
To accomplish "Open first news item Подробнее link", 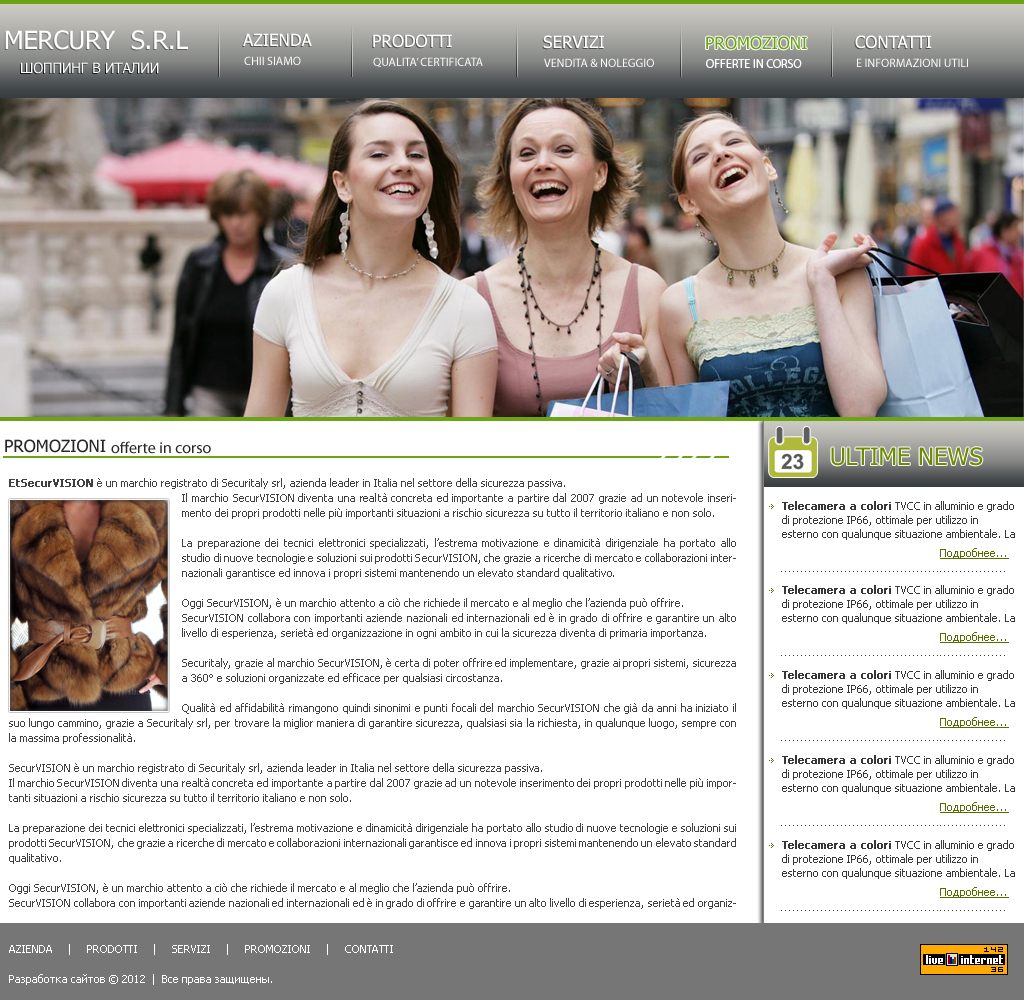I will pyautogui.click(x=973, y=553).
